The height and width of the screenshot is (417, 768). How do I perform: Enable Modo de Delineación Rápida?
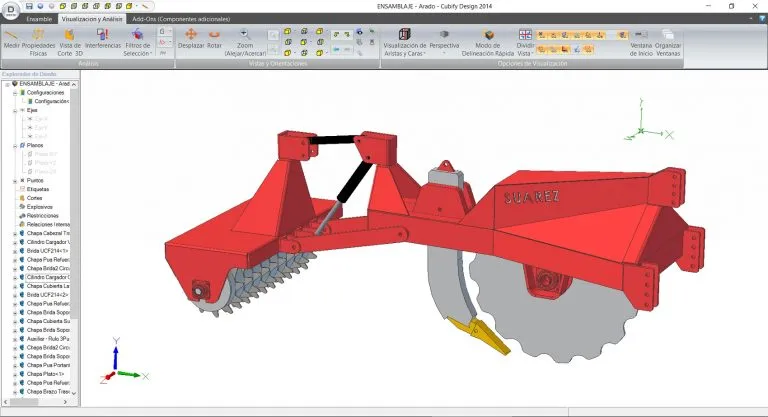point(487,40)
